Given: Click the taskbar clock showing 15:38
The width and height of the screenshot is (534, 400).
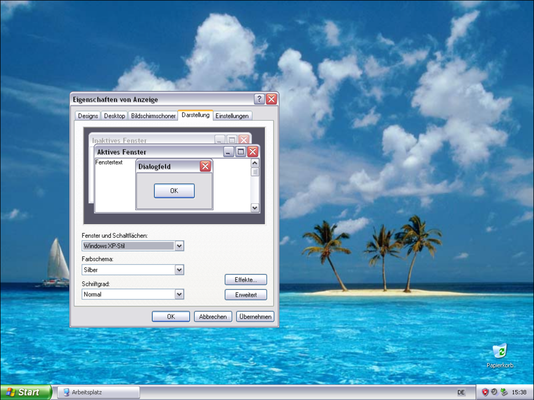Looking at the screenshot, I should coord(519,393).
